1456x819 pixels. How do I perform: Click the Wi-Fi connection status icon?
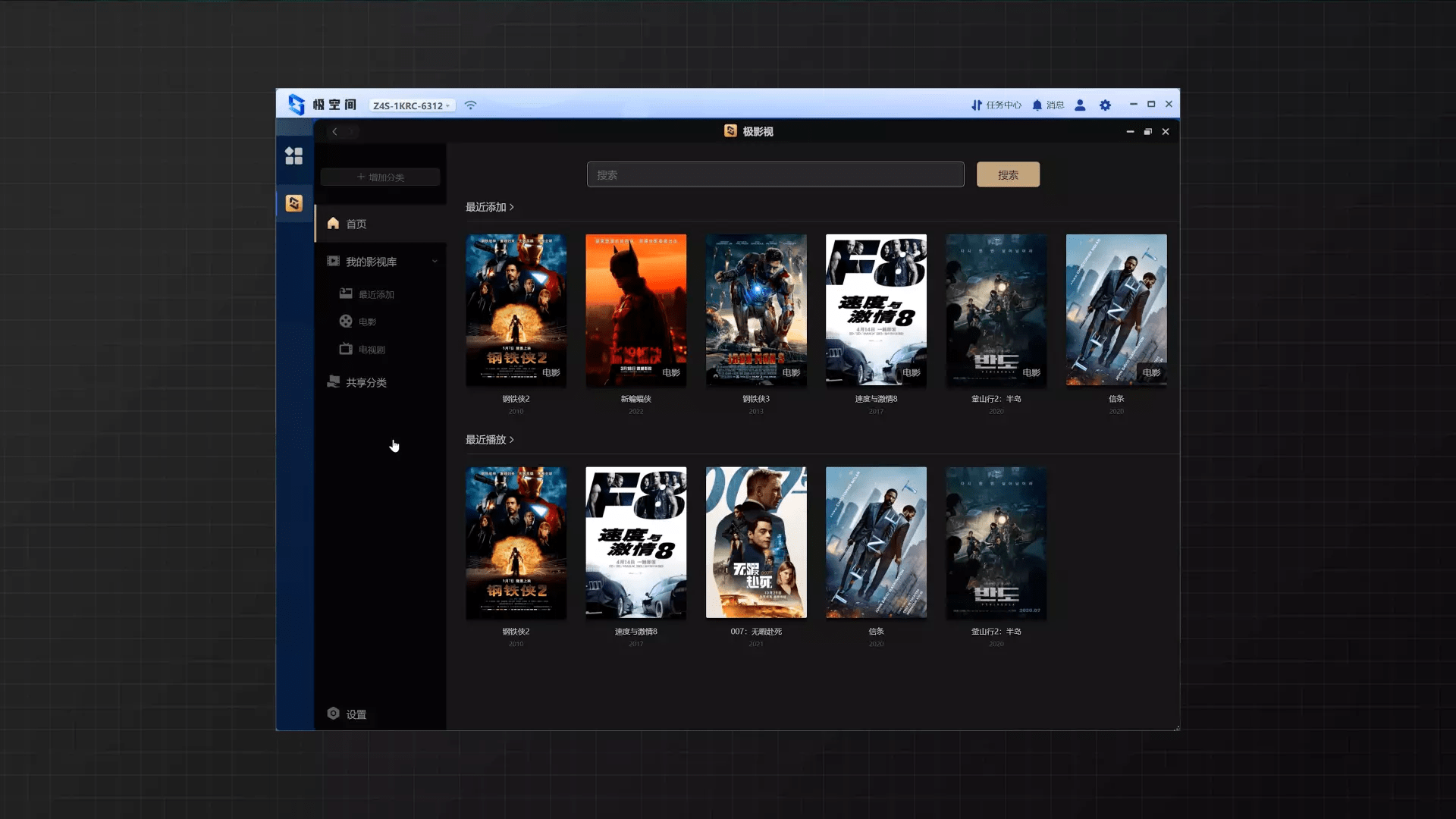point(471,105)
